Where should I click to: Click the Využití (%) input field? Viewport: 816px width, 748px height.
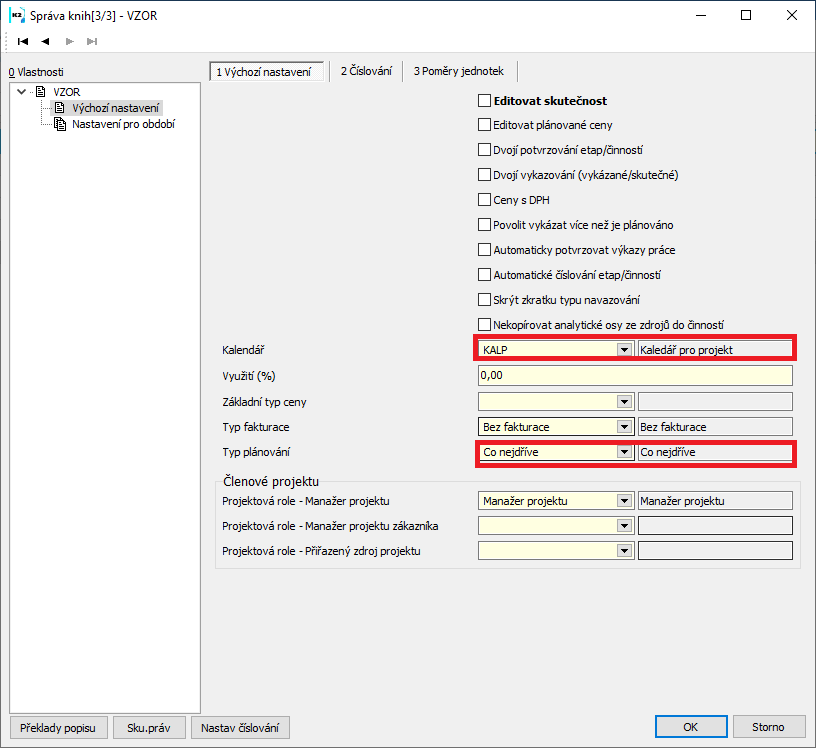(635, 375)
